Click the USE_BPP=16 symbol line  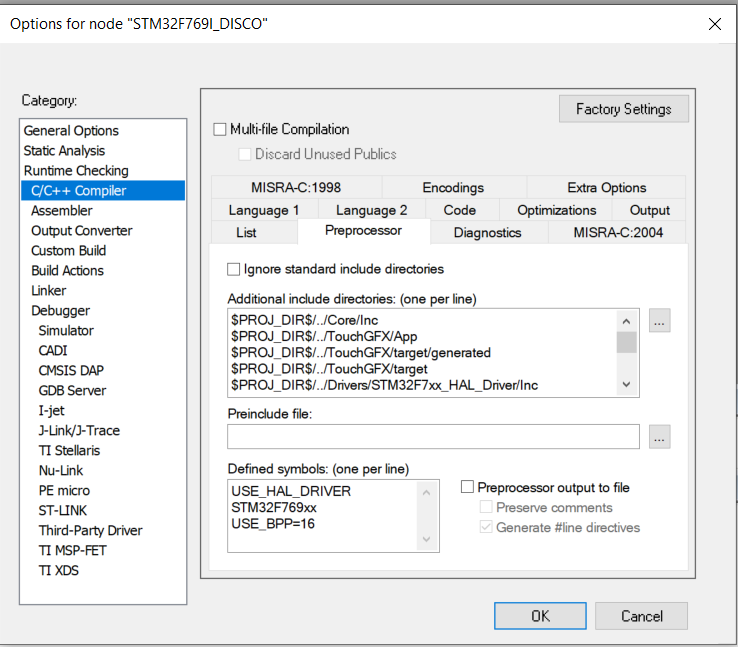click(273, 524)
